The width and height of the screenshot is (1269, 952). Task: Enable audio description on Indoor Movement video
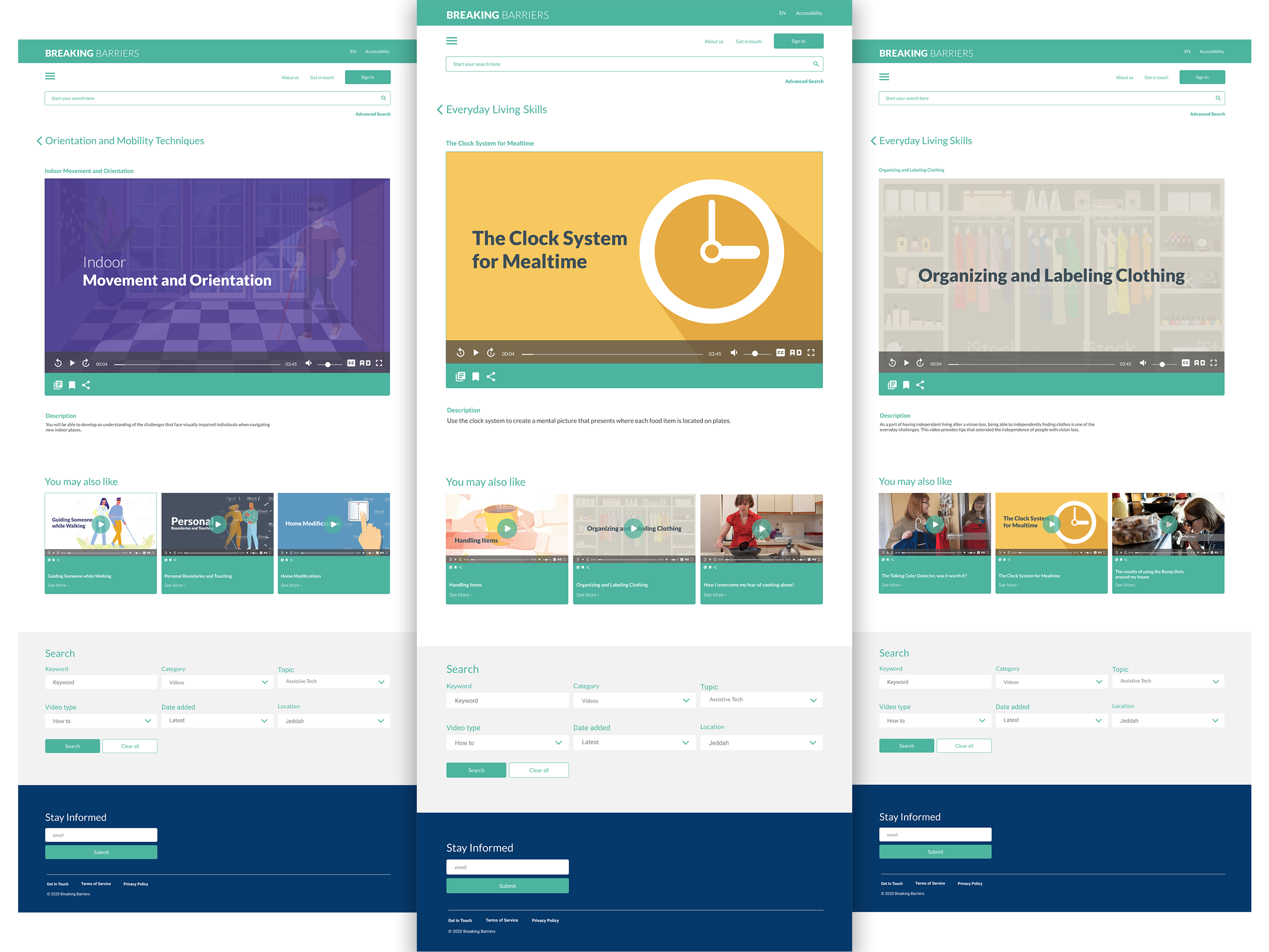click(365, 363)
